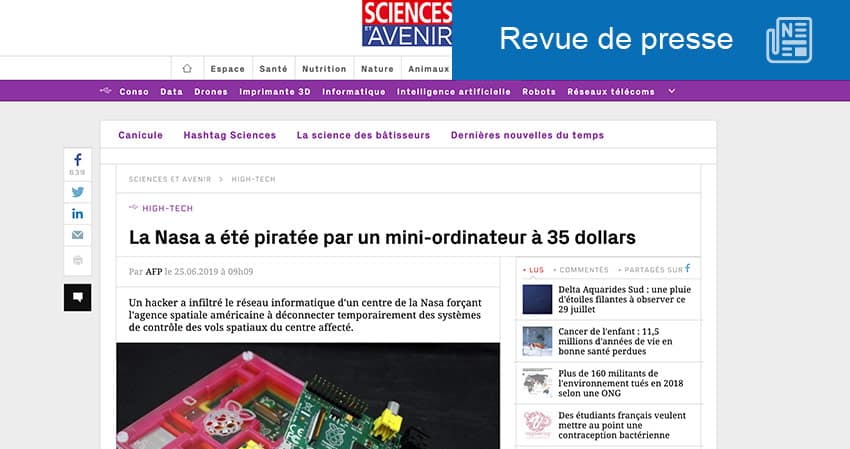Open Dernières nouvelles du temps link

pyautogui.click(x=527, y=135)
